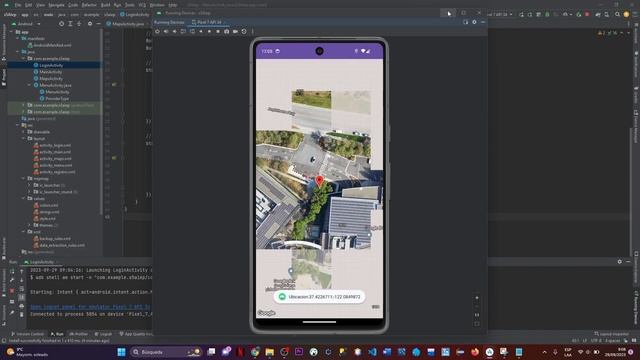Open Running Devices panel gear settings

474,22
